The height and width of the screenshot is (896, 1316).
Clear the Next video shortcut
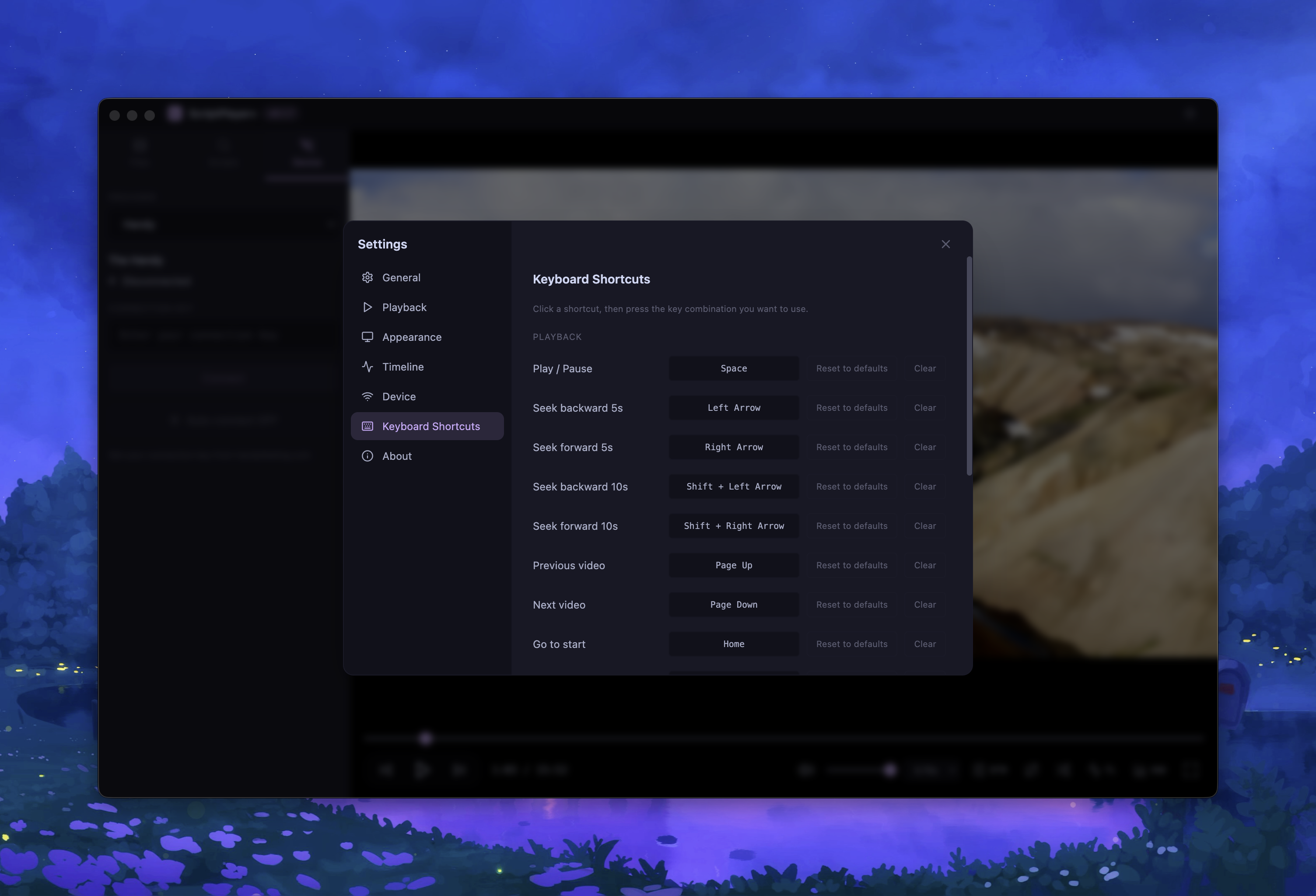924,605
